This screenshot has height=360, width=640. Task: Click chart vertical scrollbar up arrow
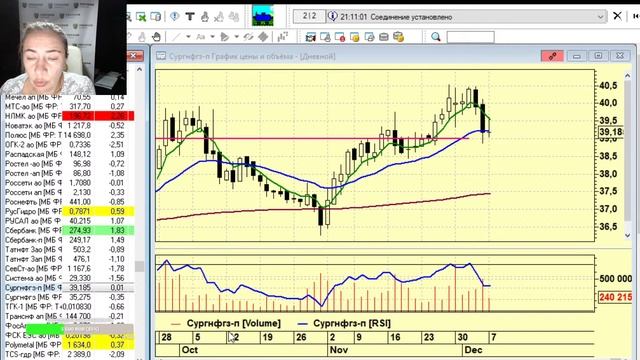pyautogui.click(x=628, y=76)
